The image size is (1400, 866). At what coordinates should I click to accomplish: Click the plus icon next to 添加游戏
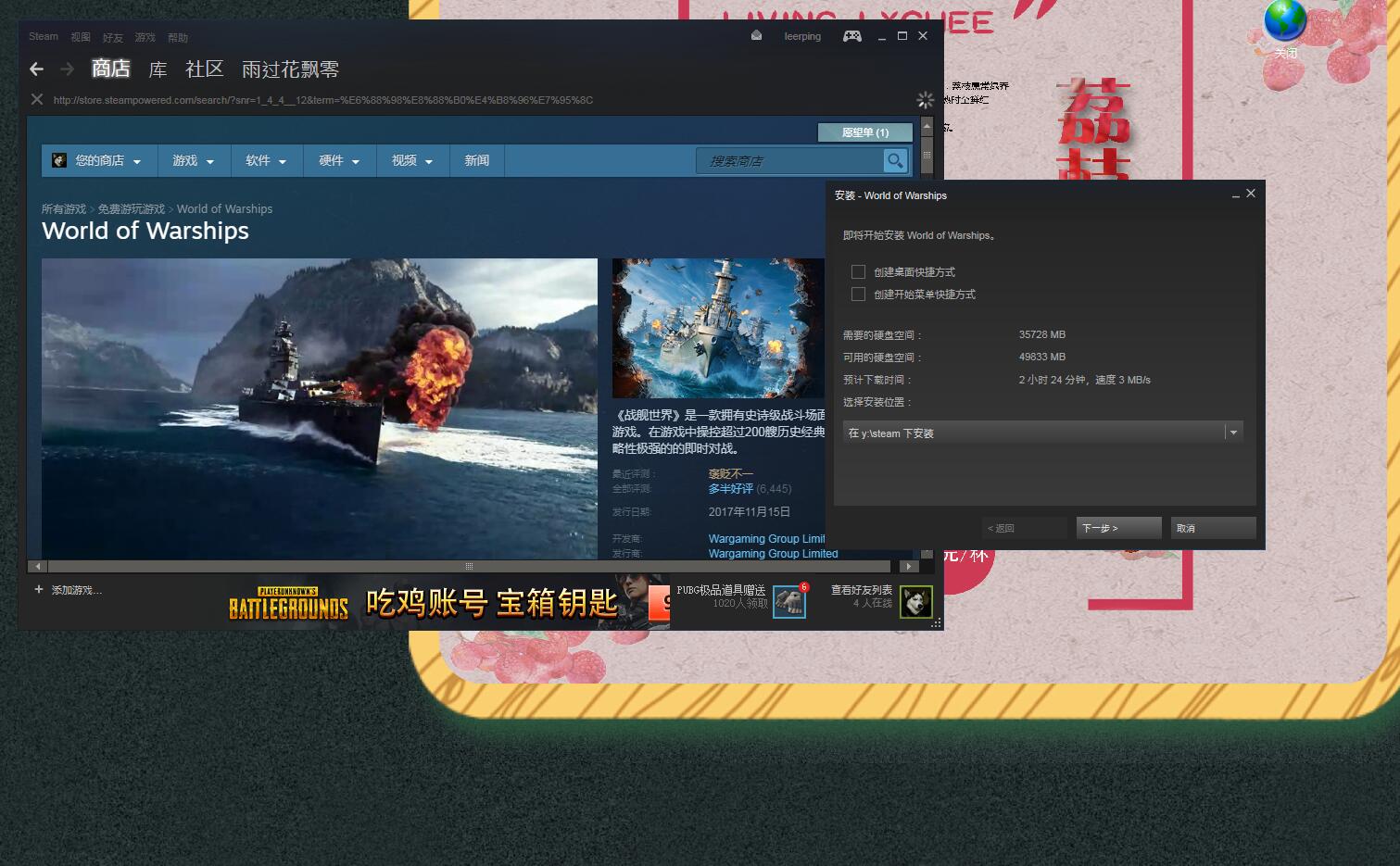click(39, 589)
